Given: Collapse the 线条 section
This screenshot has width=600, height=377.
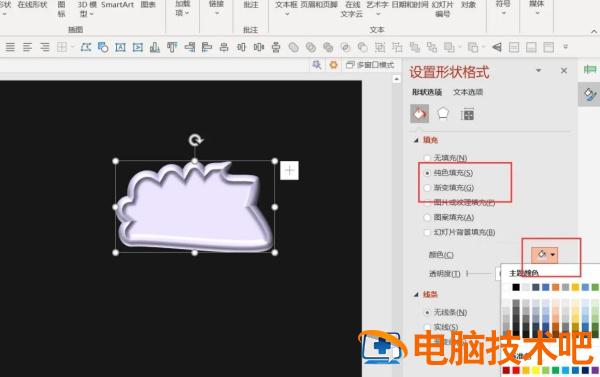Looking at the screenshot, I should [x=416, y=294].
